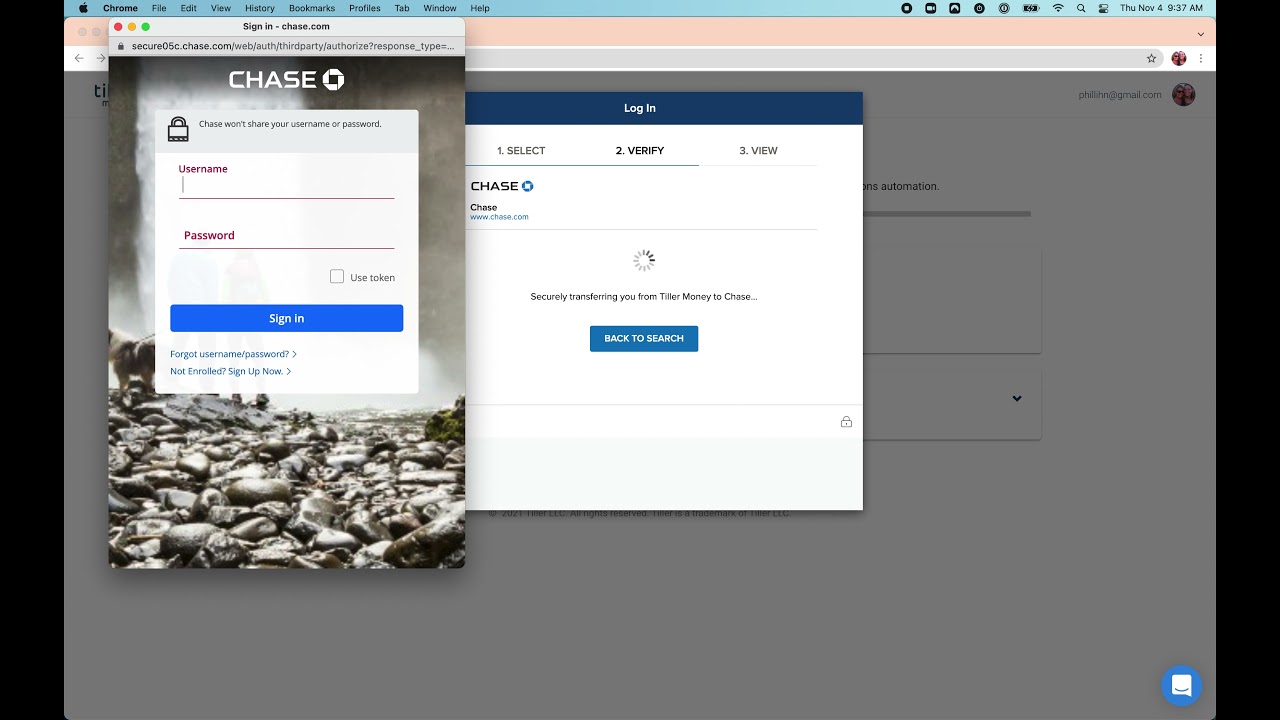This screenshot has width=1280, height=720.
Task: Open the Bookmarks menu
Action: 312,8
